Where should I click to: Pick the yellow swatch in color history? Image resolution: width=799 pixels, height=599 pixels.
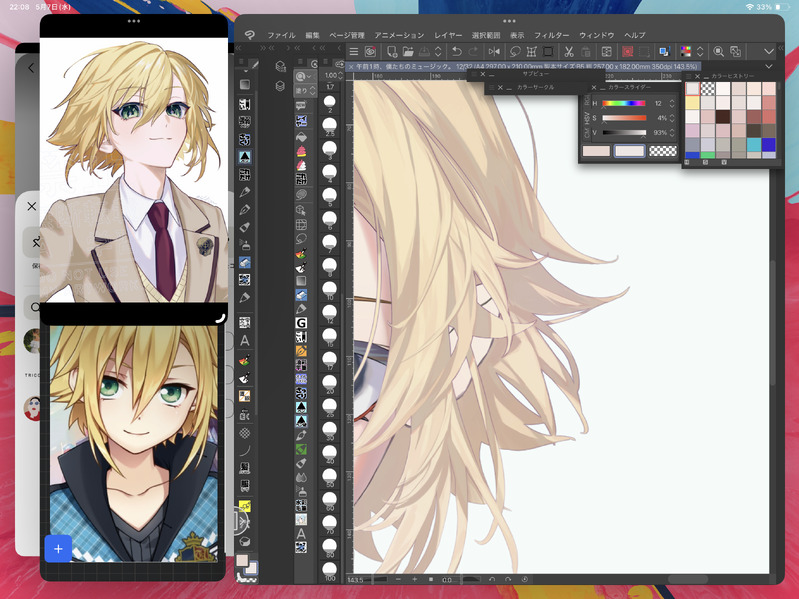pyautogui.click(x=692, y=103)
